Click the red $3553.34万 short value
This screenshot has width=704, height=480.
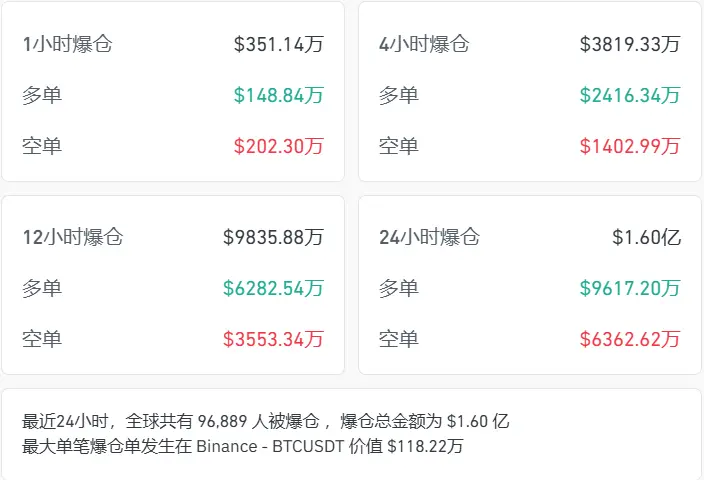274,339
